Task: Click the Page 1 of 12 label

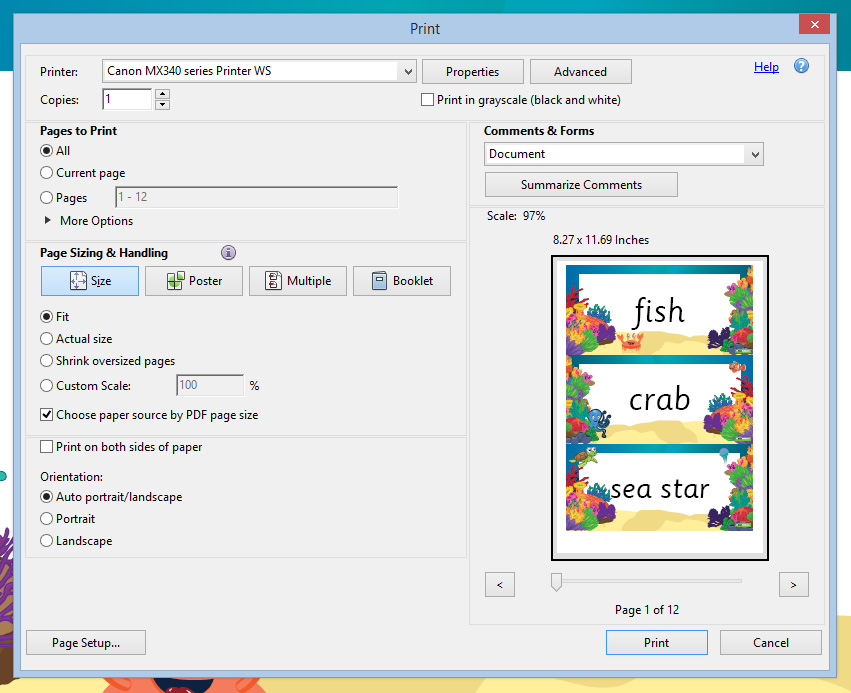Action: tap(646, 610)
